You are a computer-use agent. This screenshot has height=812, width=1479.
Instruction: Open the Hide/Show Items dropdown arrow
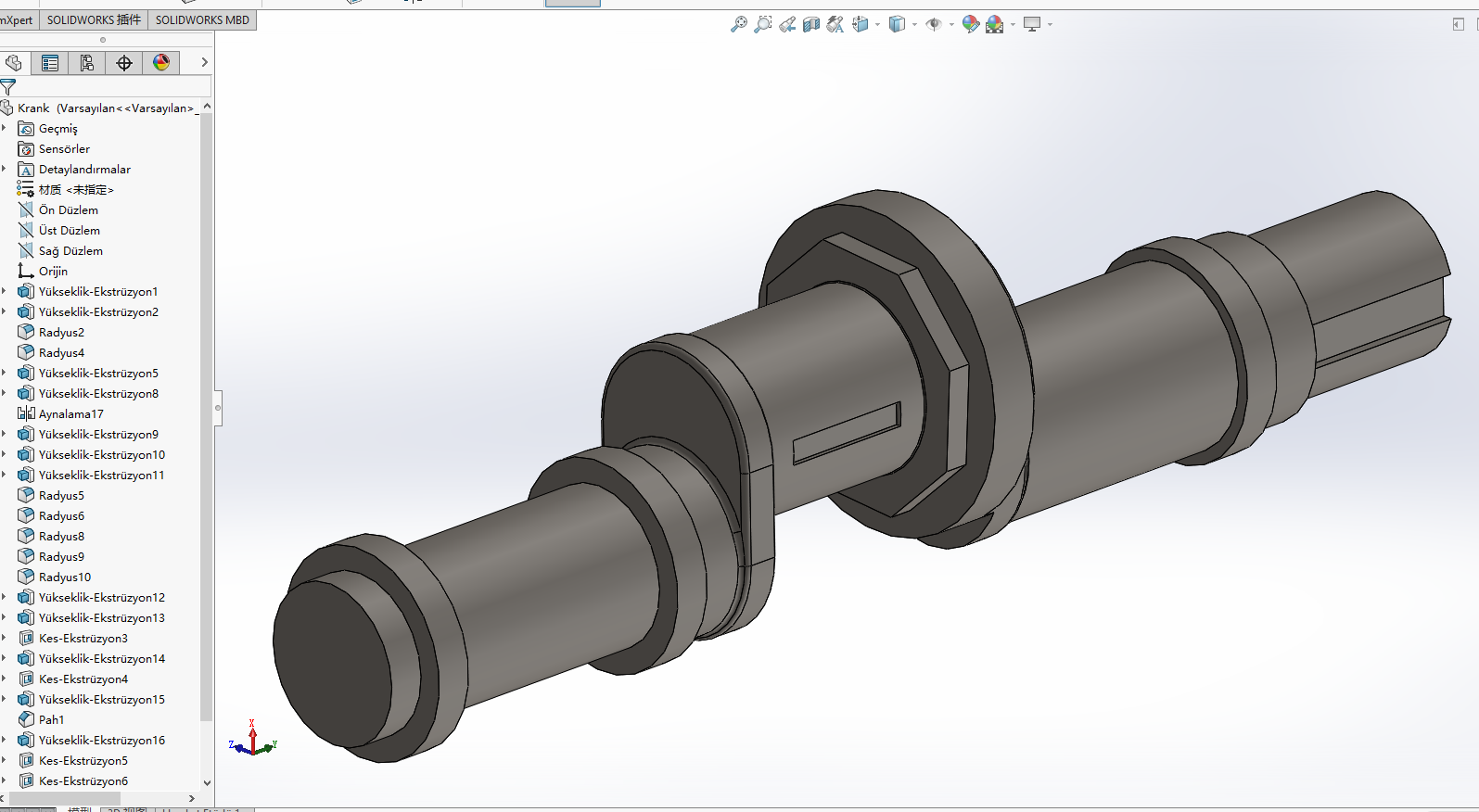[951, 25]
